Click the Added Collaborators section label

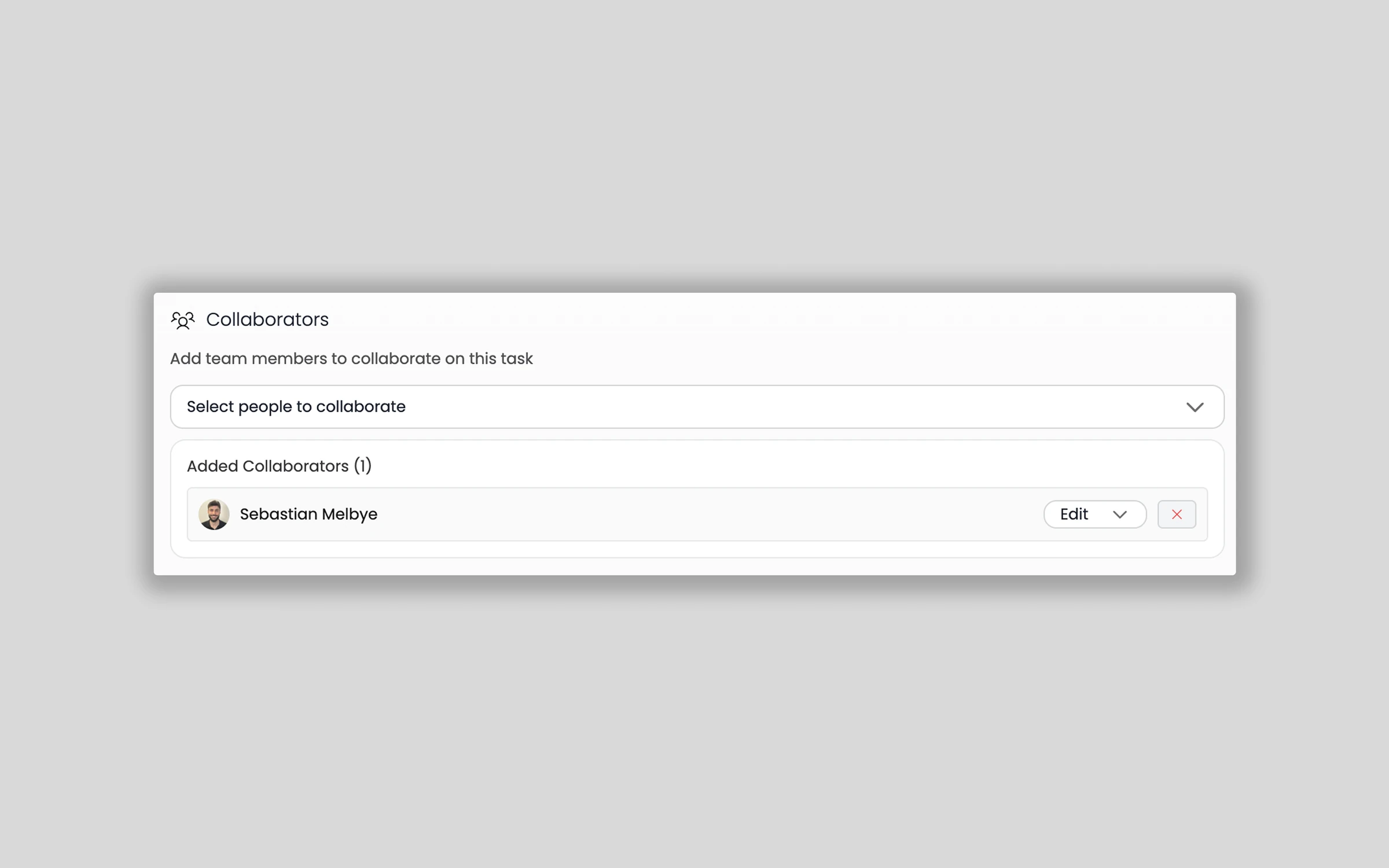click(x=280, y=466)
